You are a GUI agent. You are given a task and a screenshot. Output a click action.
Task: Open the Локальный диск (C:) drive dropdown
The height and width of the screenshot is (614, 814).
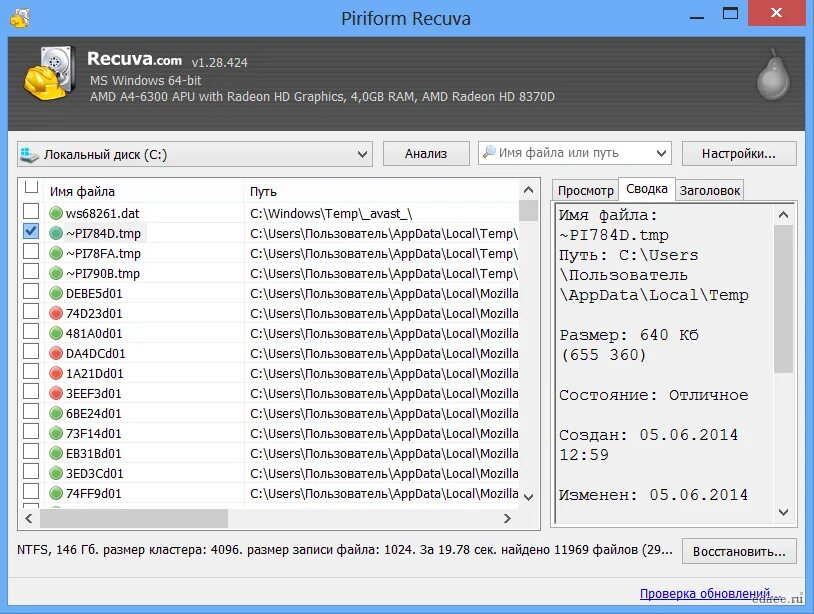pyautogui.click(x=195, y=154)
